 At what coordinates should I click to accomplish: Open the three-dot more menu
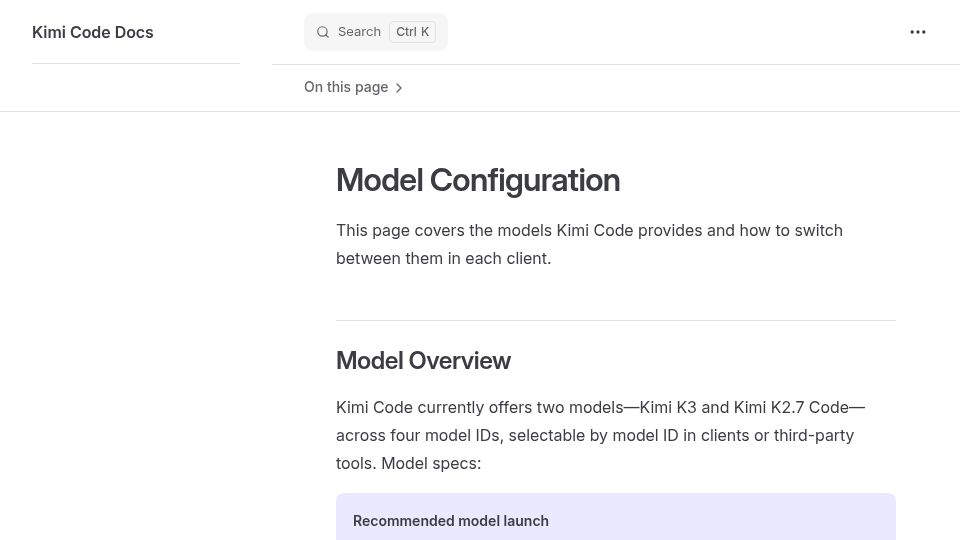click(x=918, y=32)
